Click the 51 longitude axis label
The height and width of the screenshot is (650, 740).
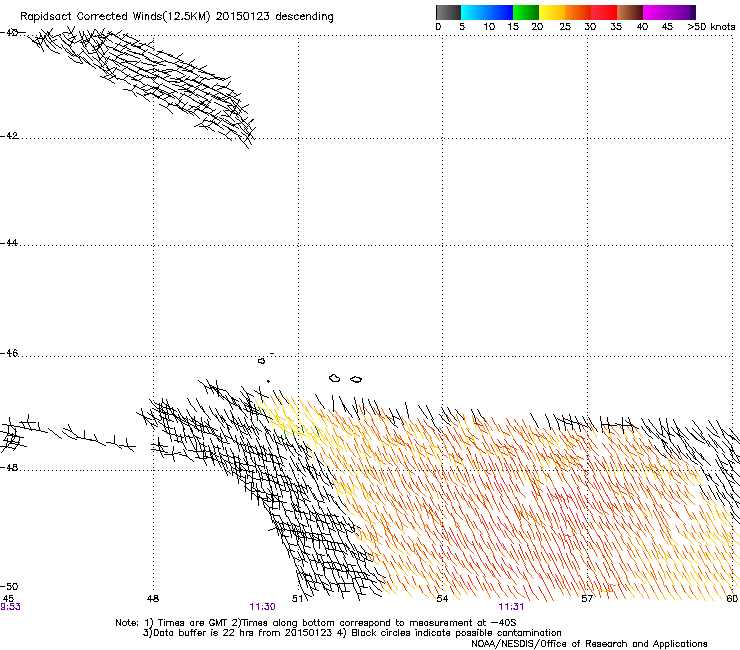(x=298, y=599)
